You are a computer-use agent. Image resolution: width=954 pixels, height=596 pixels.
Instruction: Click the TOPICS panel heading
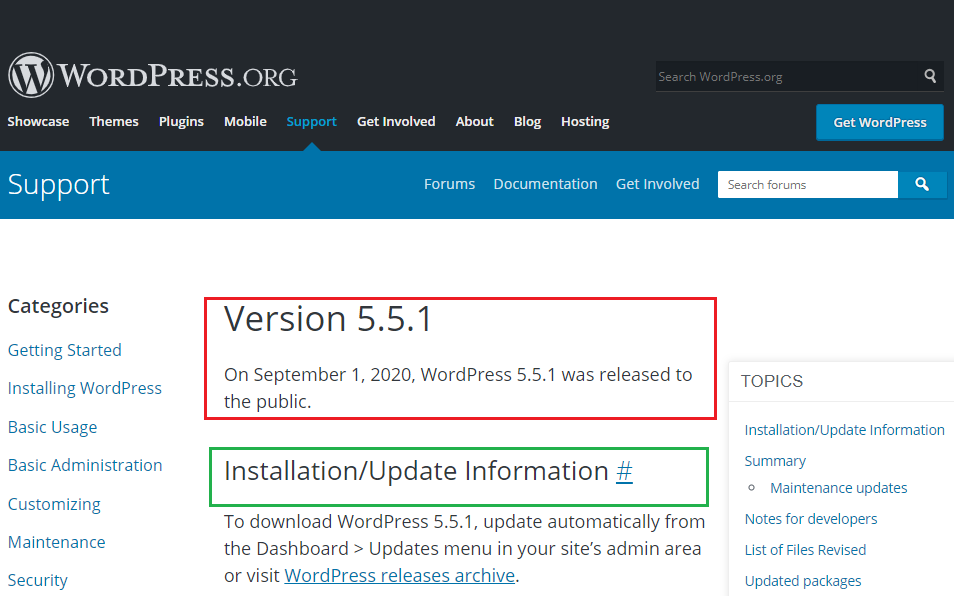click(772, 381)
